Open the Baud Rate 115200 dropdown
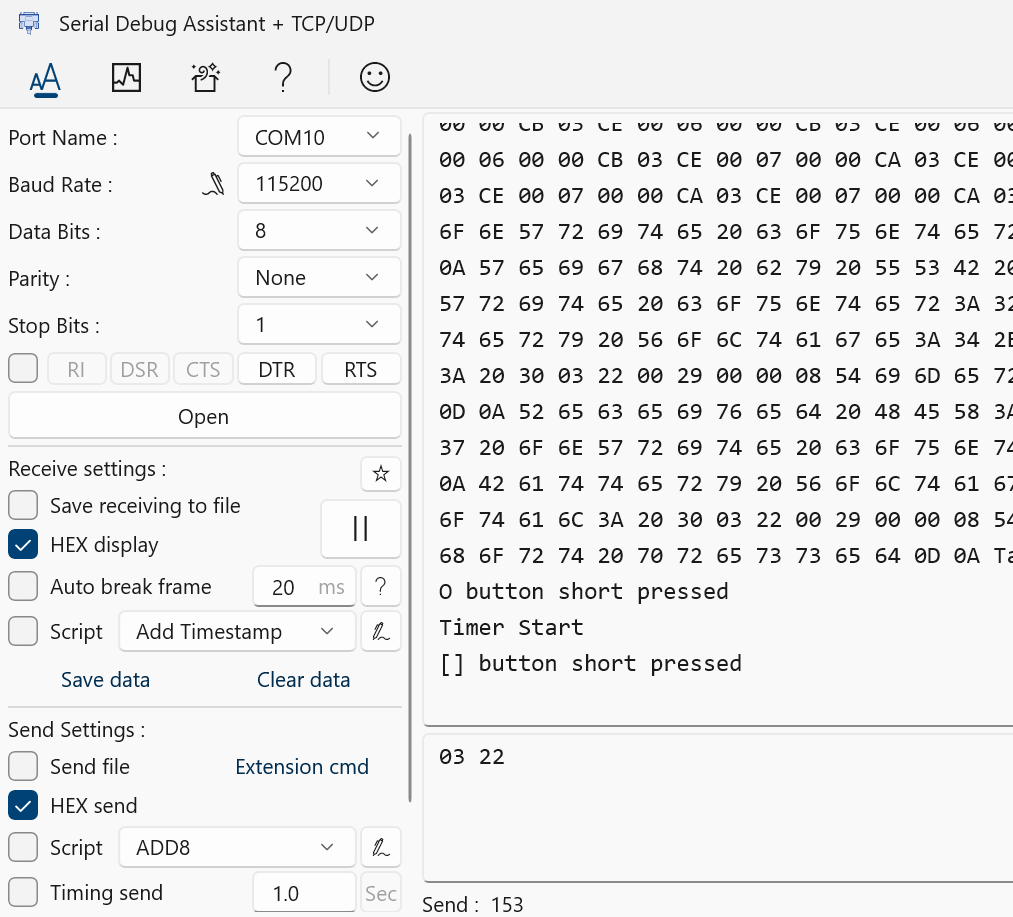 (319, 184)
